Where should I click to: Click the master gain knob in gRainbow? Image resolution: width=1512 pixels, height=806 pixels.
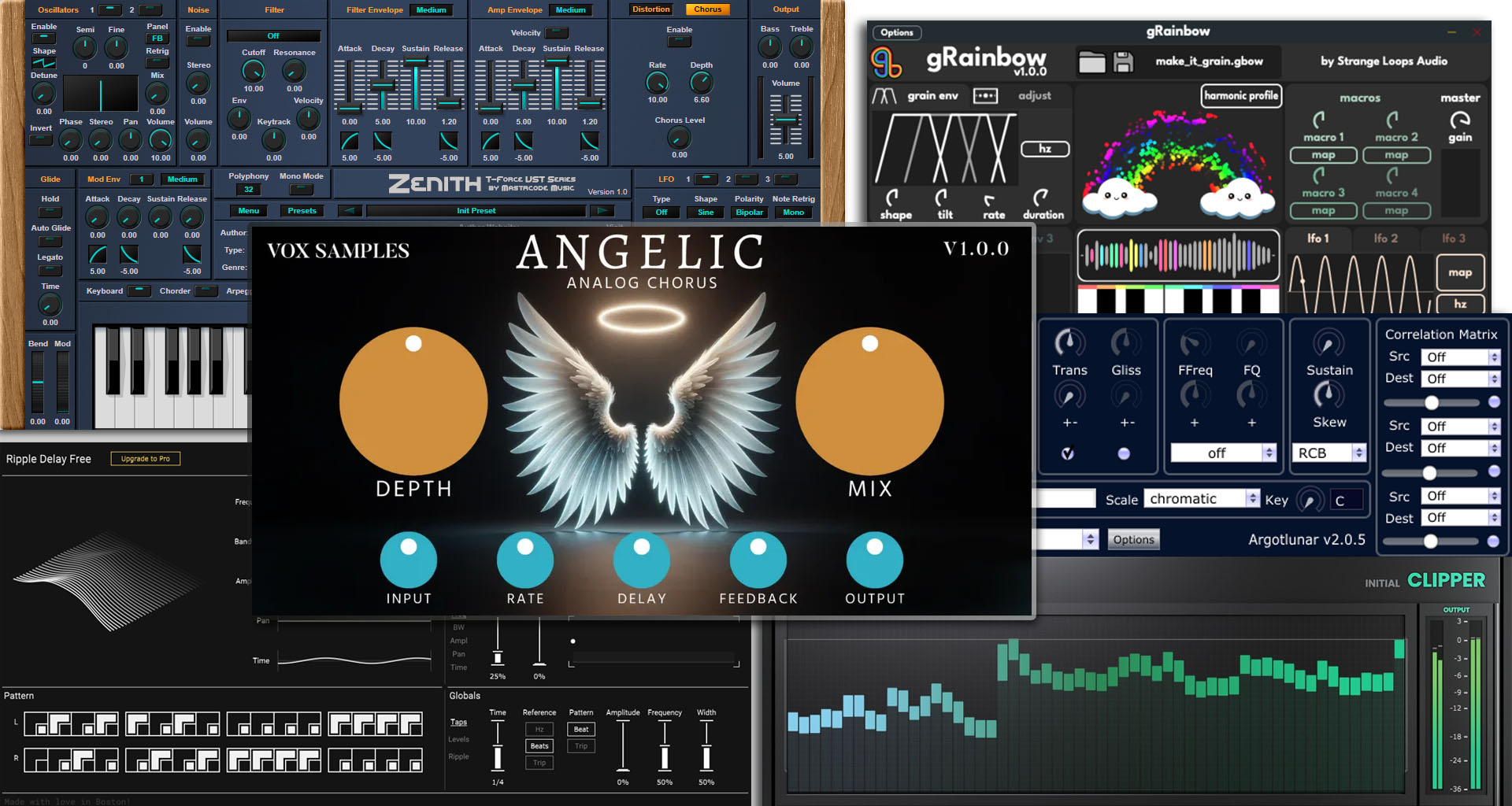pyautogui.click(x=1460, y=120)
